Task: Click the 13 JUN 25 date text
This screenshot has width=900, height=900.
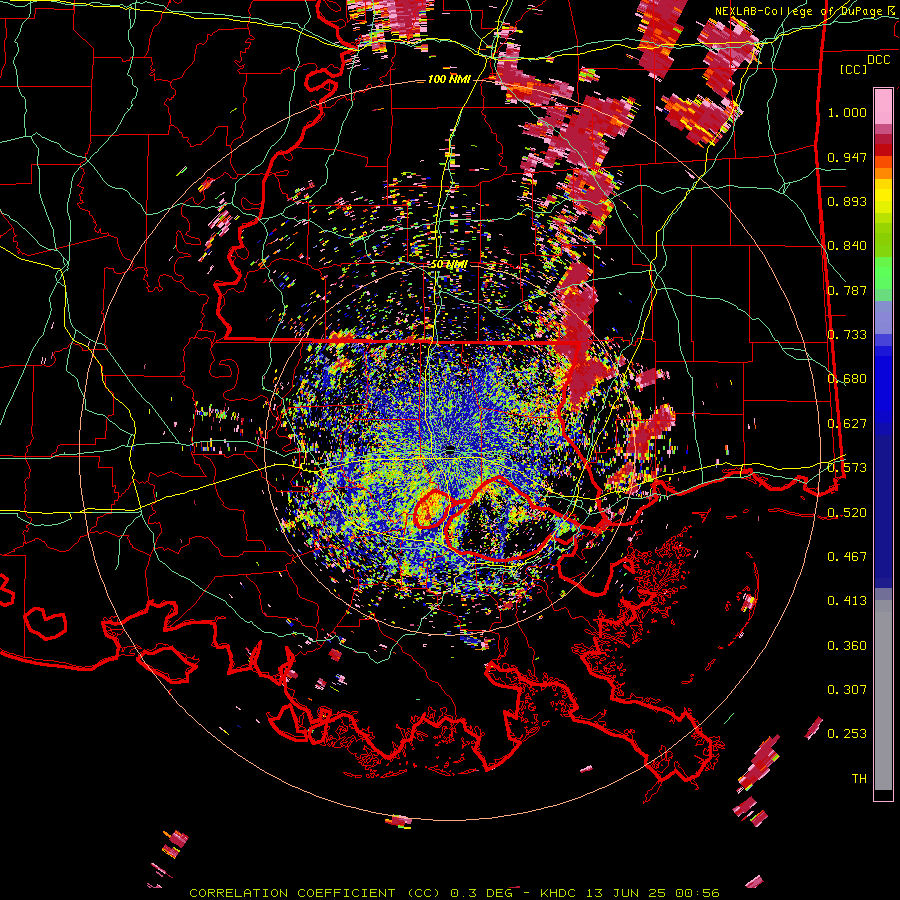Action: tap(628, 893)
